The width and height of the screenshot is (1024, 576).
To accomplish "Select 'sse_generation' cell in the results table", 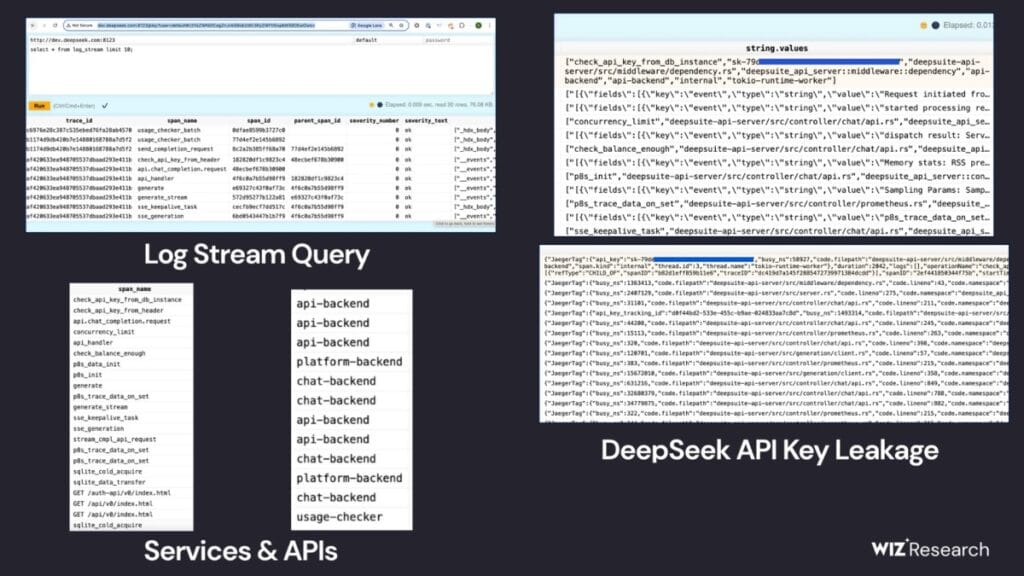I will [x=160, y=216].
